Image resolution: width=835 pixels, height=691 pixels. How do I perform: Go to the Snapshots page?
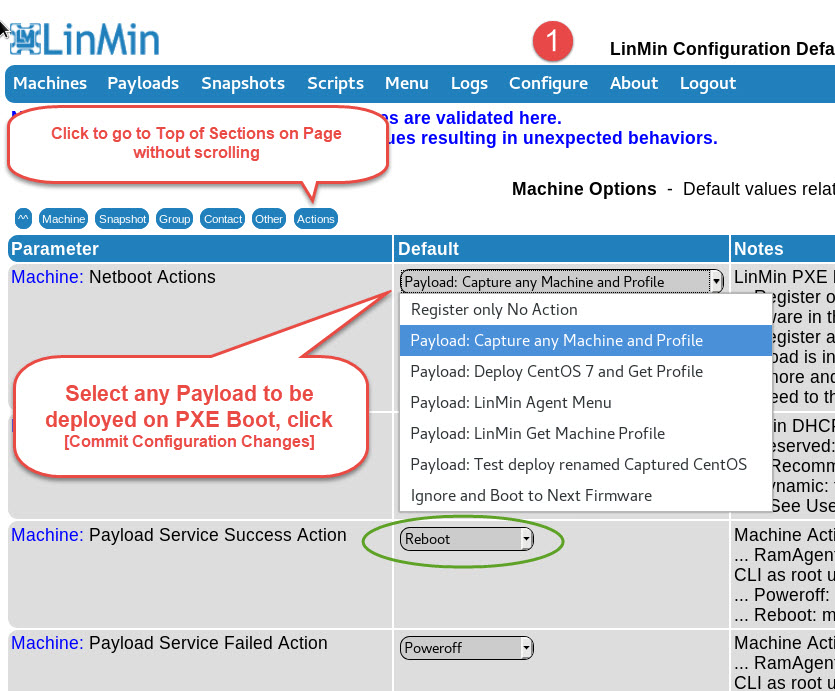(x=243, y=83)
